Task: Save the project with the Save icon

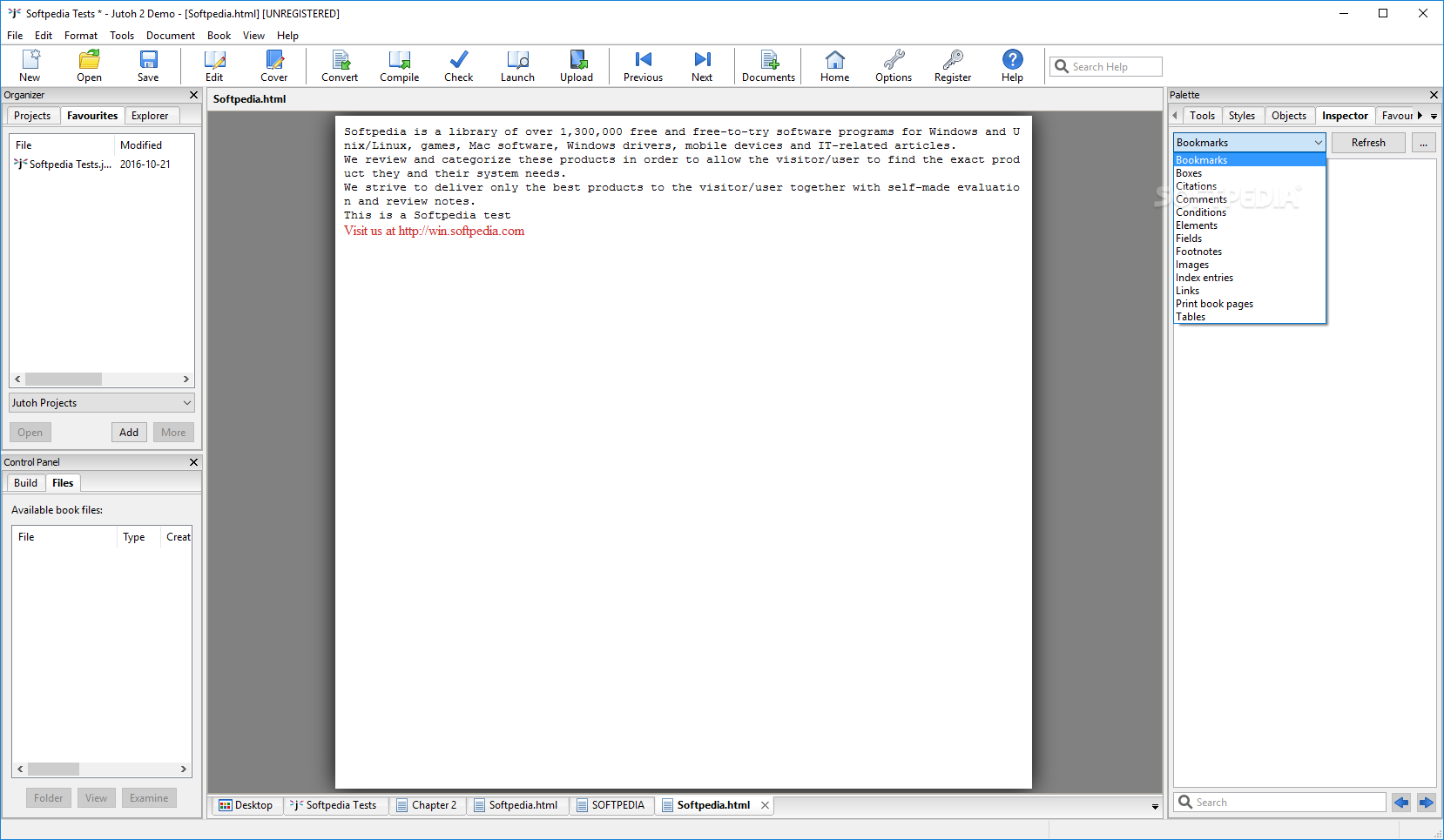Action: point(148,66)
